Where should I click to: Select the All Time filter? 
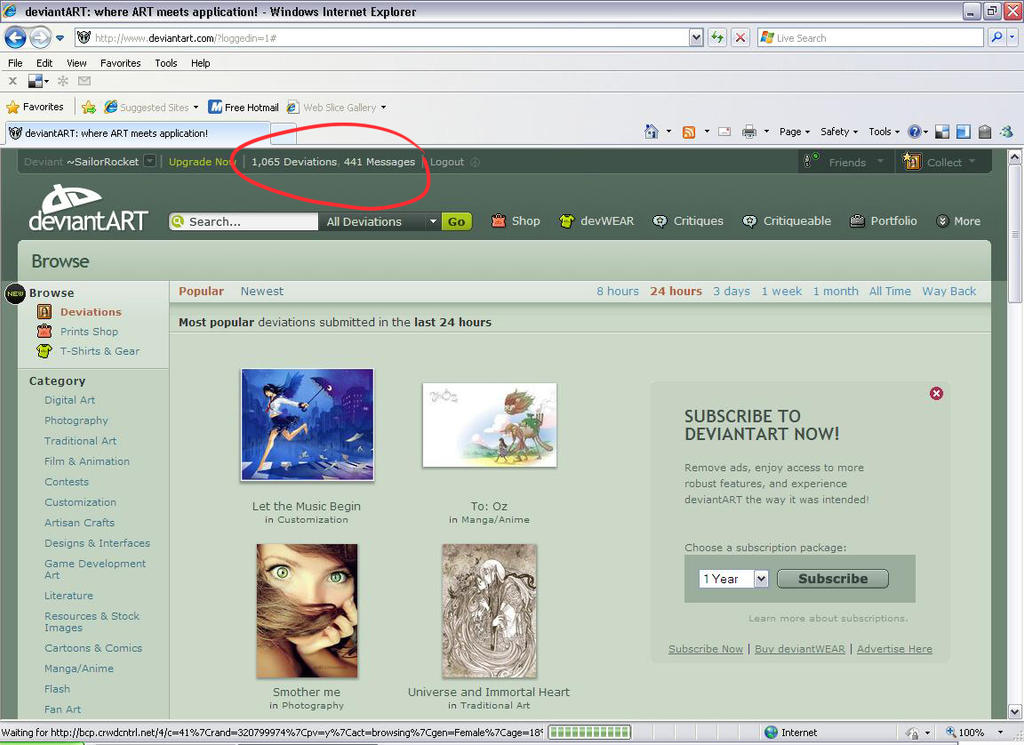point(889,291)
